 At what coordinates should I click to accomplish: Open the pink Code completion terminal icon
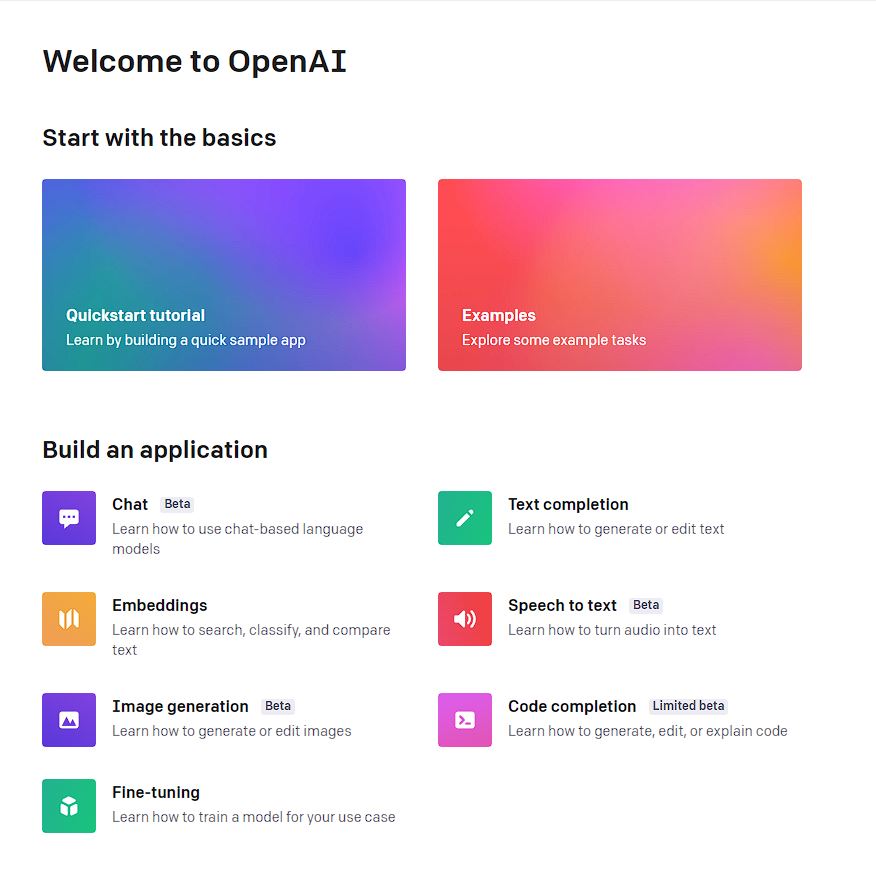pyautogui.click(x=465, y=720)
